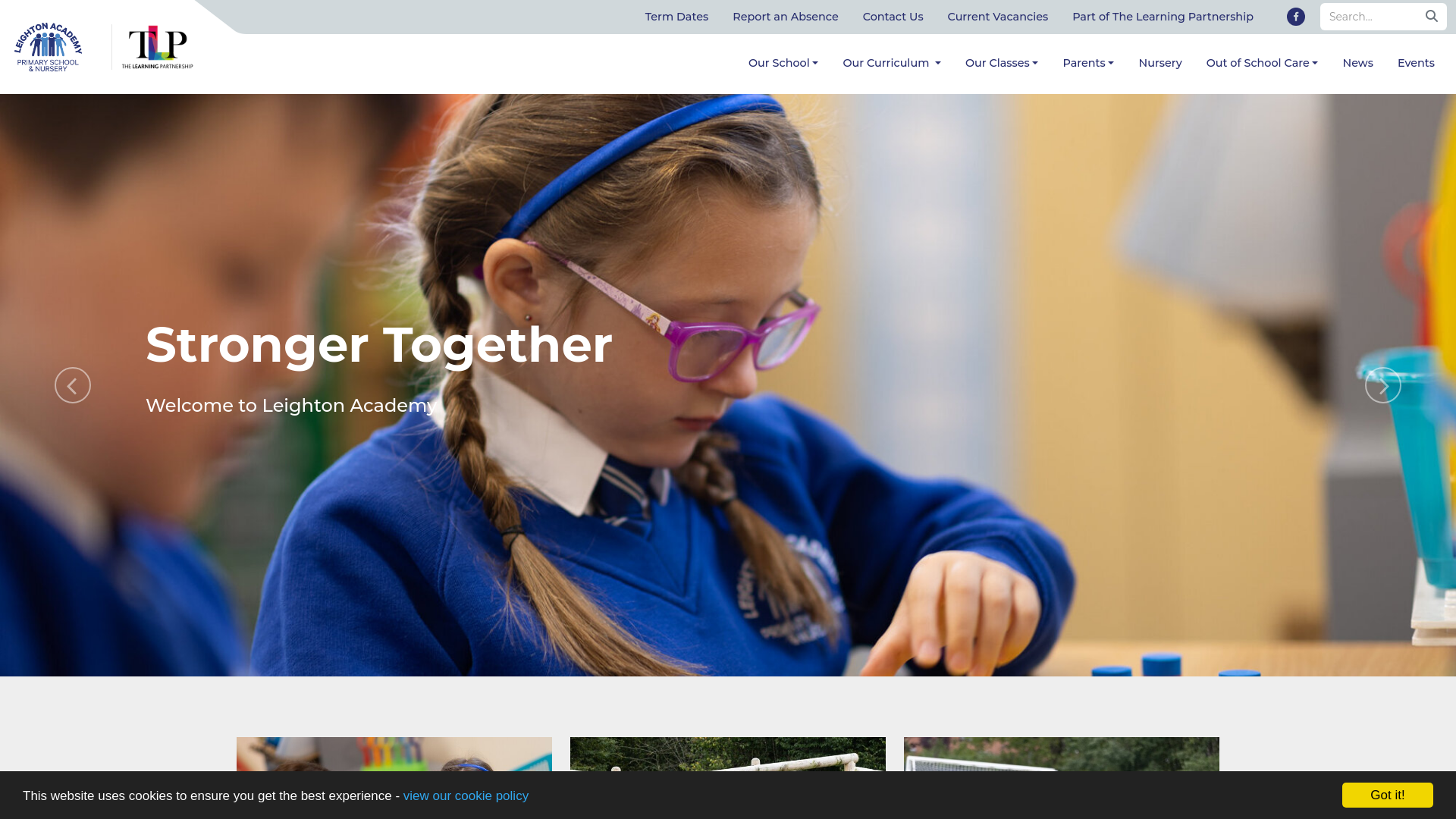
Task: Expand the Parents dropdown menu
Action: [1087, 63]
